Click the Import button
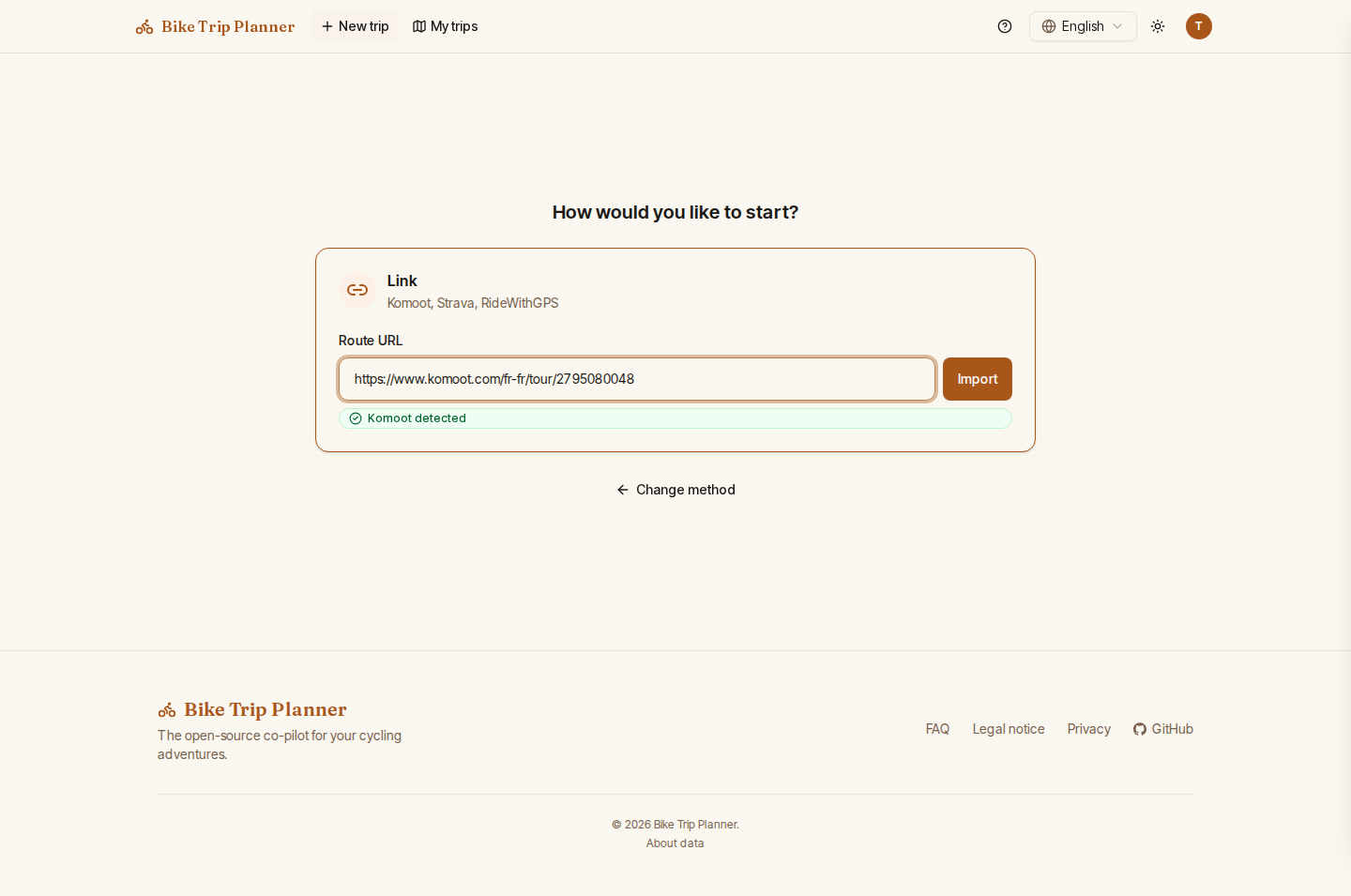Screen dimensions: 1351x896 click(x=978, y=379)
